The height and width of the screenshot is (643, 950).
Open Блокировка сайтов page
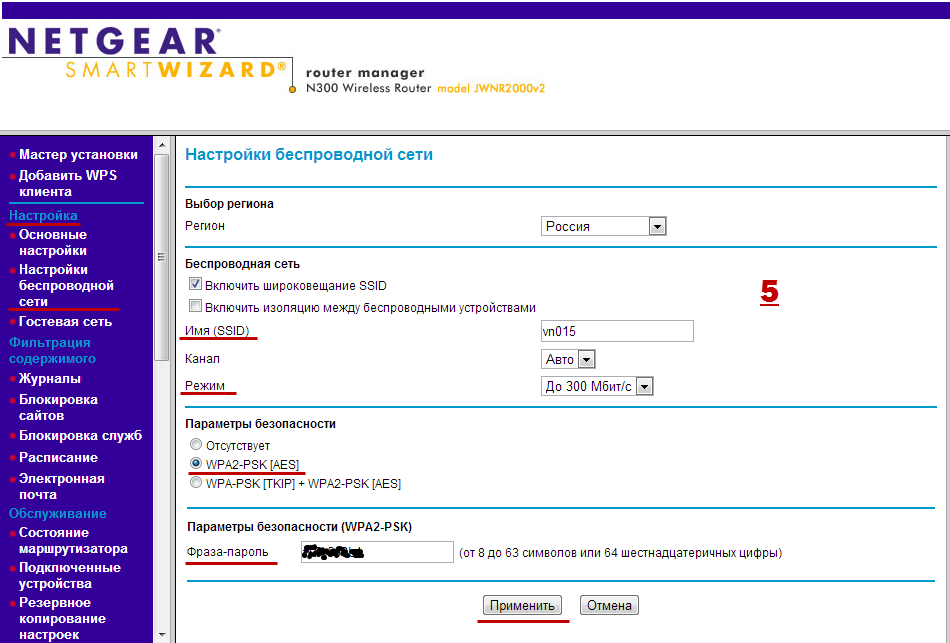pos(58,408)
